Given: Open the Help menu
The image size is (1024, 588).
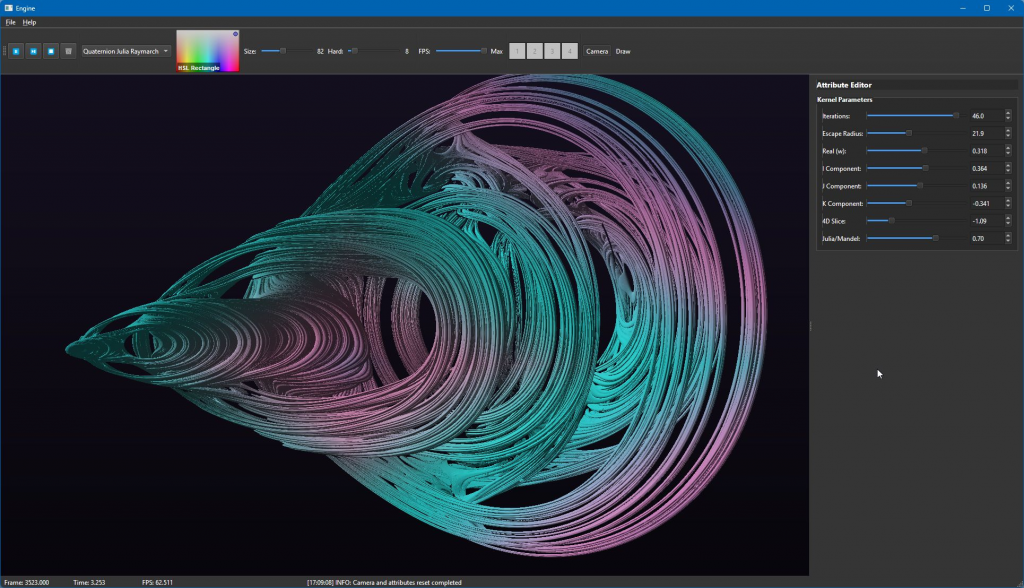Looking at the screenshot, I should pos(29,22).
